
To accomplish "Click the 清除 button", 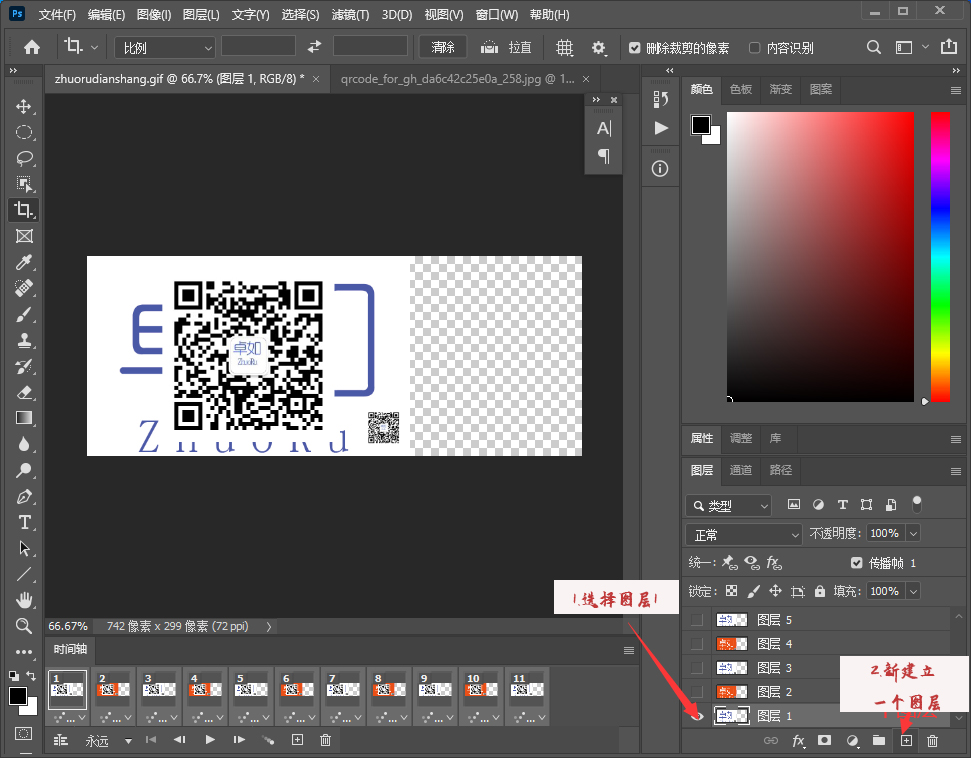I will click(443, 47).
